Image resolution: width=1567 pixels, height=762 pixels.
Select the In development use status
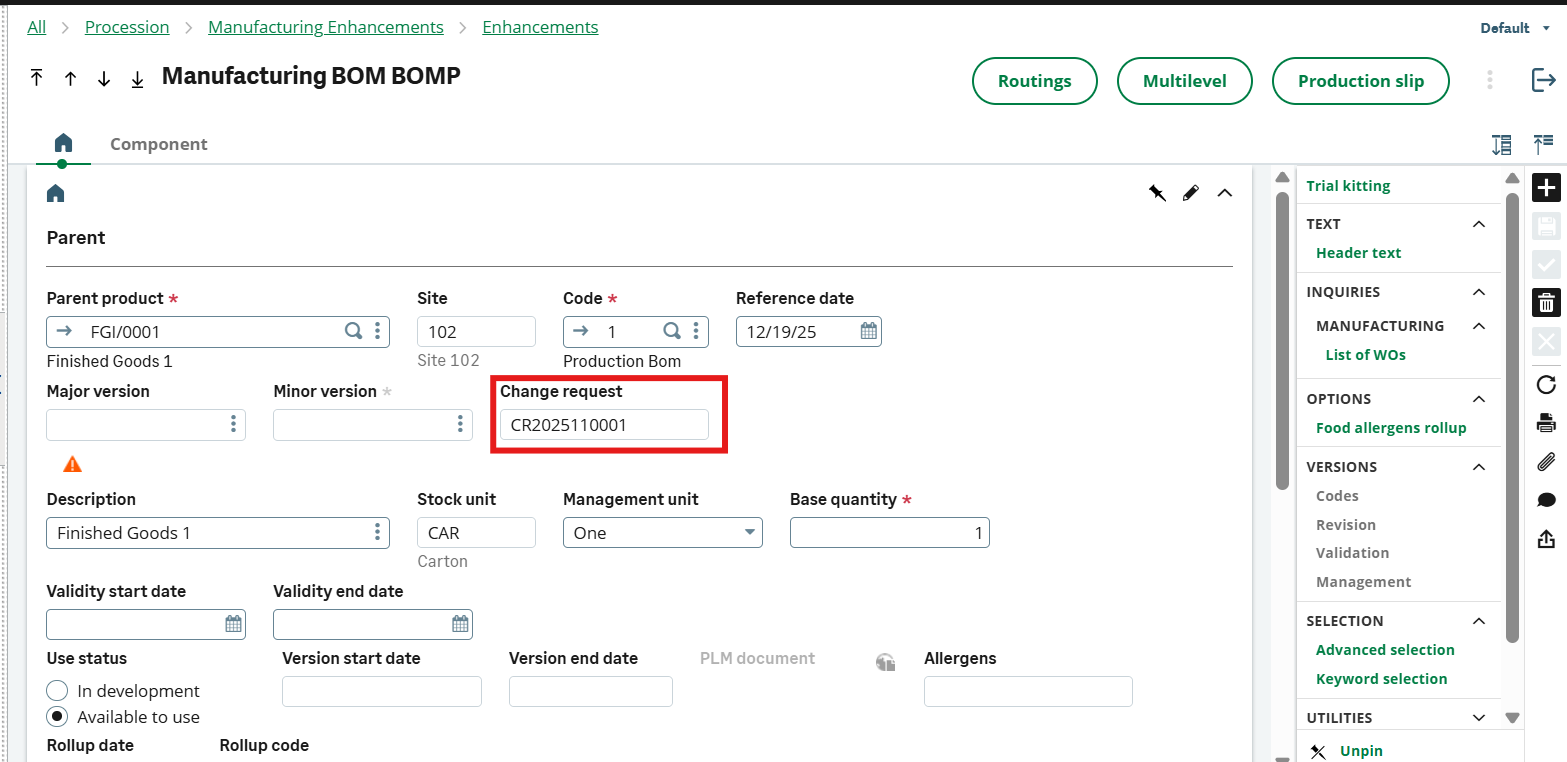(x=57, y=690)
